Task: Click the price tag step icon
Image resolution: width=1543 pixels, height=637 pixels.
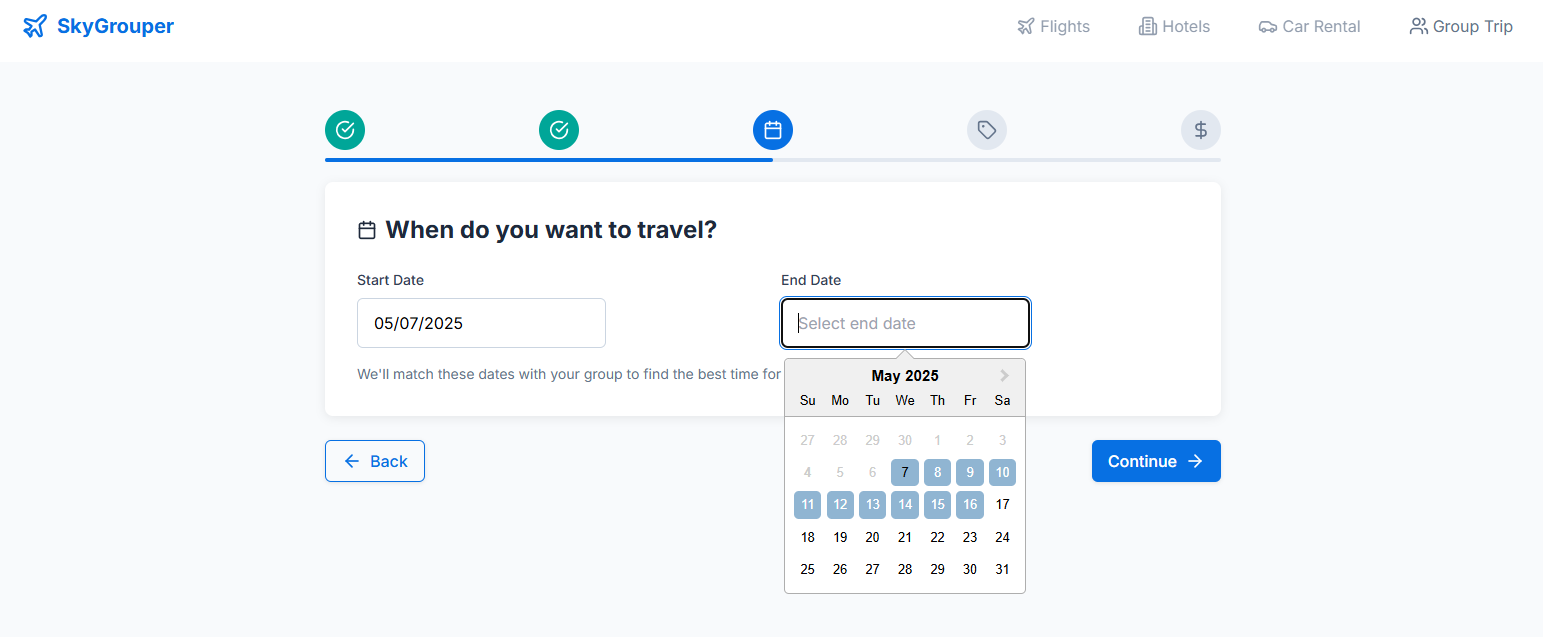Action: [987, 130]
